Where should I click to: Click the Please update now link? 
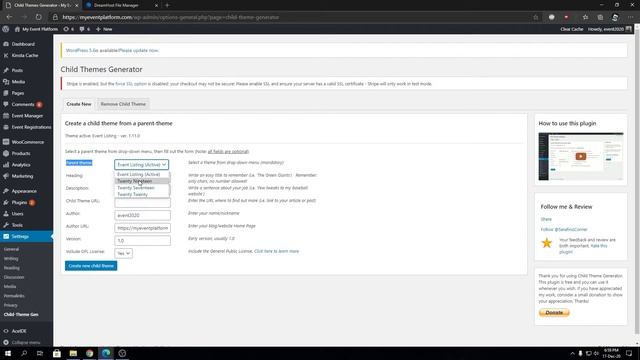[x=138, y=51]
